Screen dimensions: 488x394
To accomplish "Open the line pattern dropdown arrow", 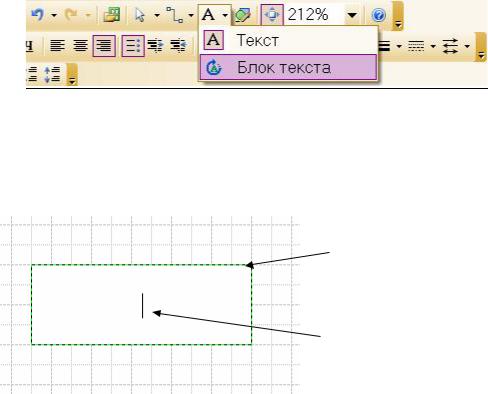I will (433, 46).
